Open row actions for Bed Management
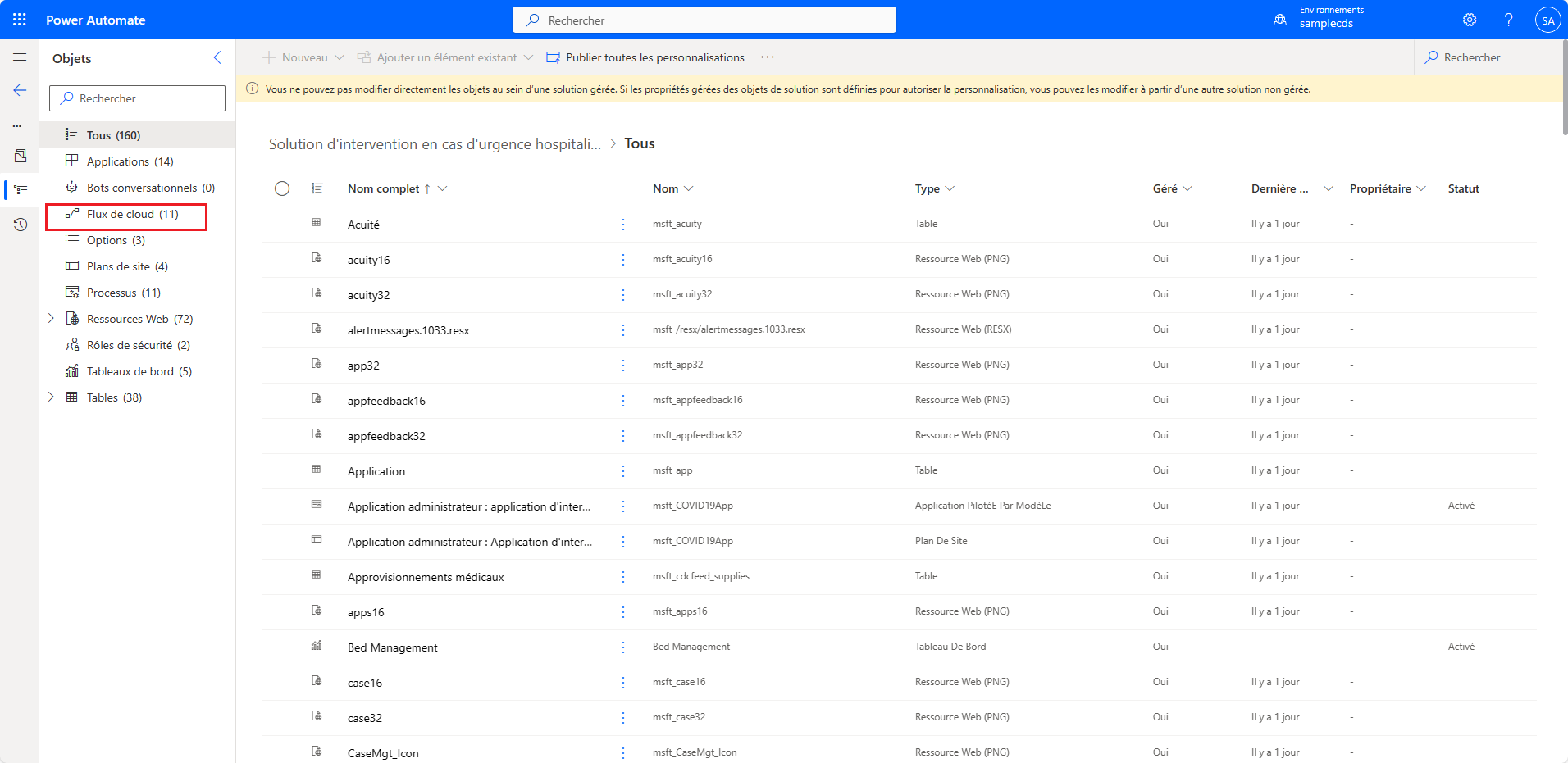This screenshot has height=763, width=1568. (x=623, y=647)
